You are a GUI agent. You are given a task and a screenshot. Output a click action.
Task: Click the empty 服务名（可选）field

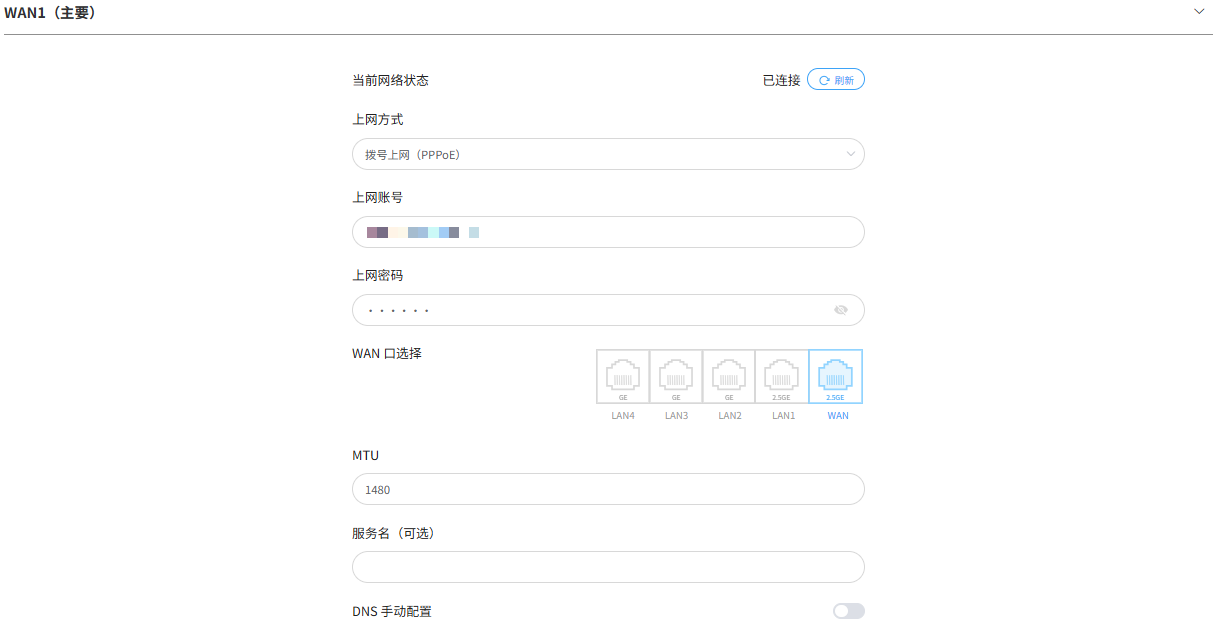tap(608, 567)
